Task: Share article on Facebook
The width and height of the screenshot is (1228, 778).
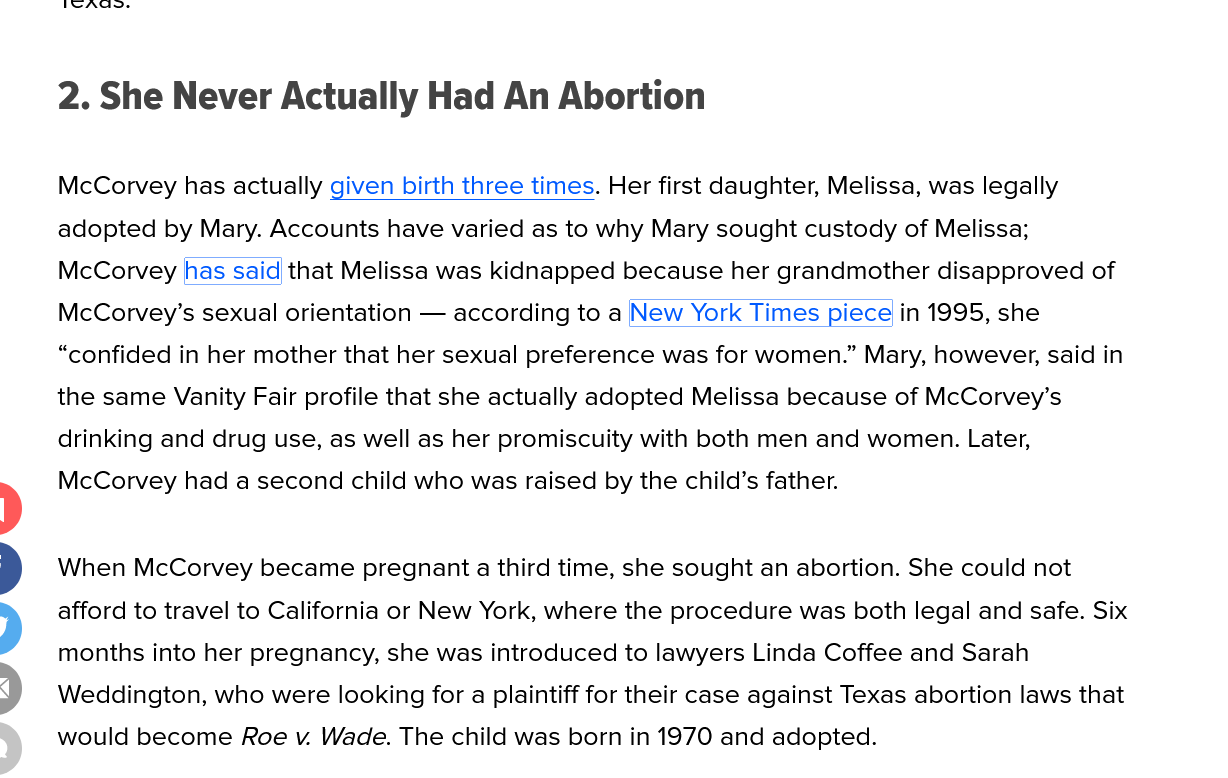Action: [x=8, y=568]
